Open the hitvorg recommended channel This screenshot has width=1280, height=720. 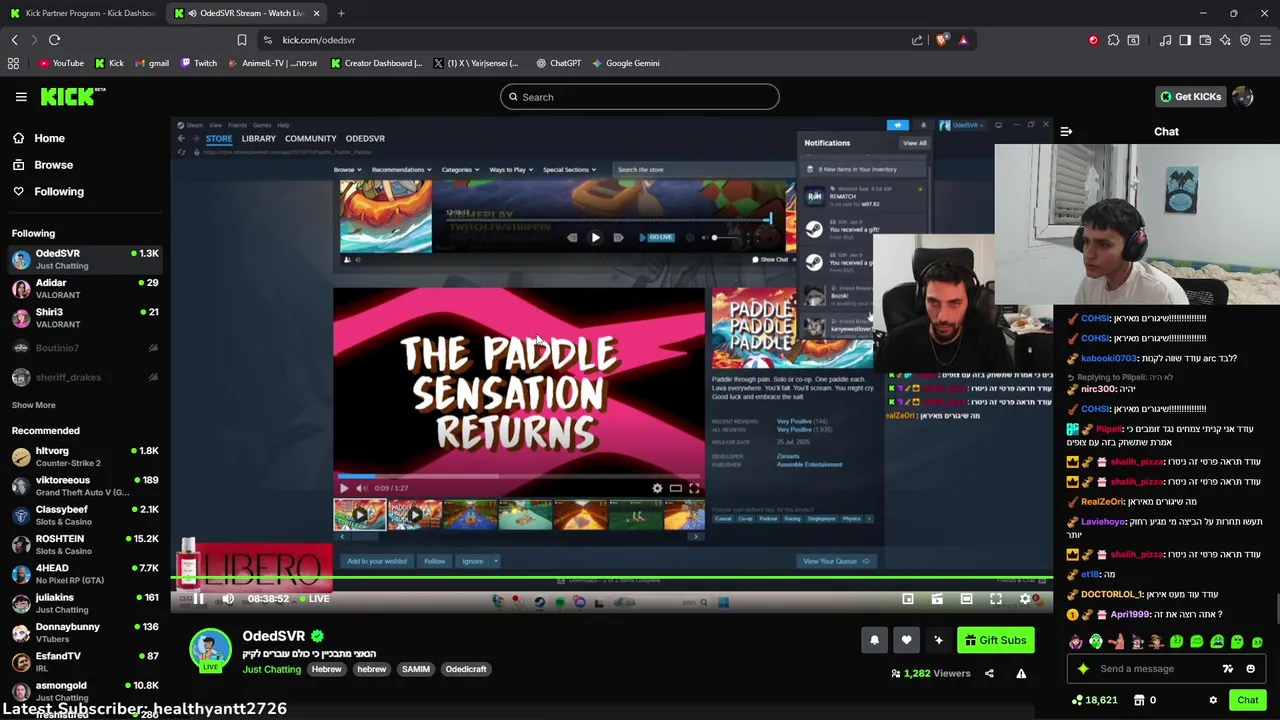[x=84, y=457]
